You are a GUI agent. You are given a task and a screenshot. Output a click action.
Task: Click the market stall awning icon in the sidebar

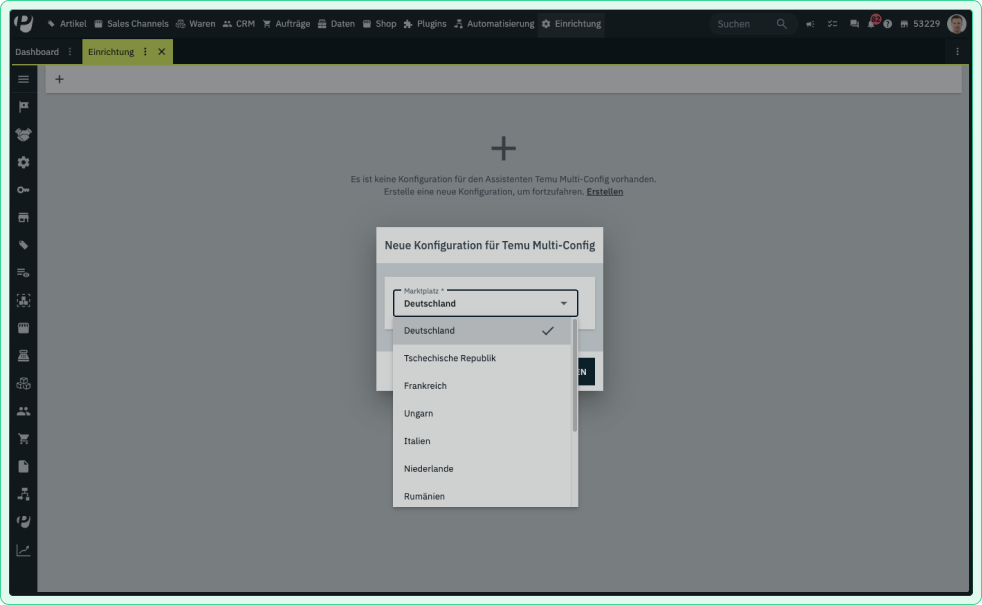(23, 328)
